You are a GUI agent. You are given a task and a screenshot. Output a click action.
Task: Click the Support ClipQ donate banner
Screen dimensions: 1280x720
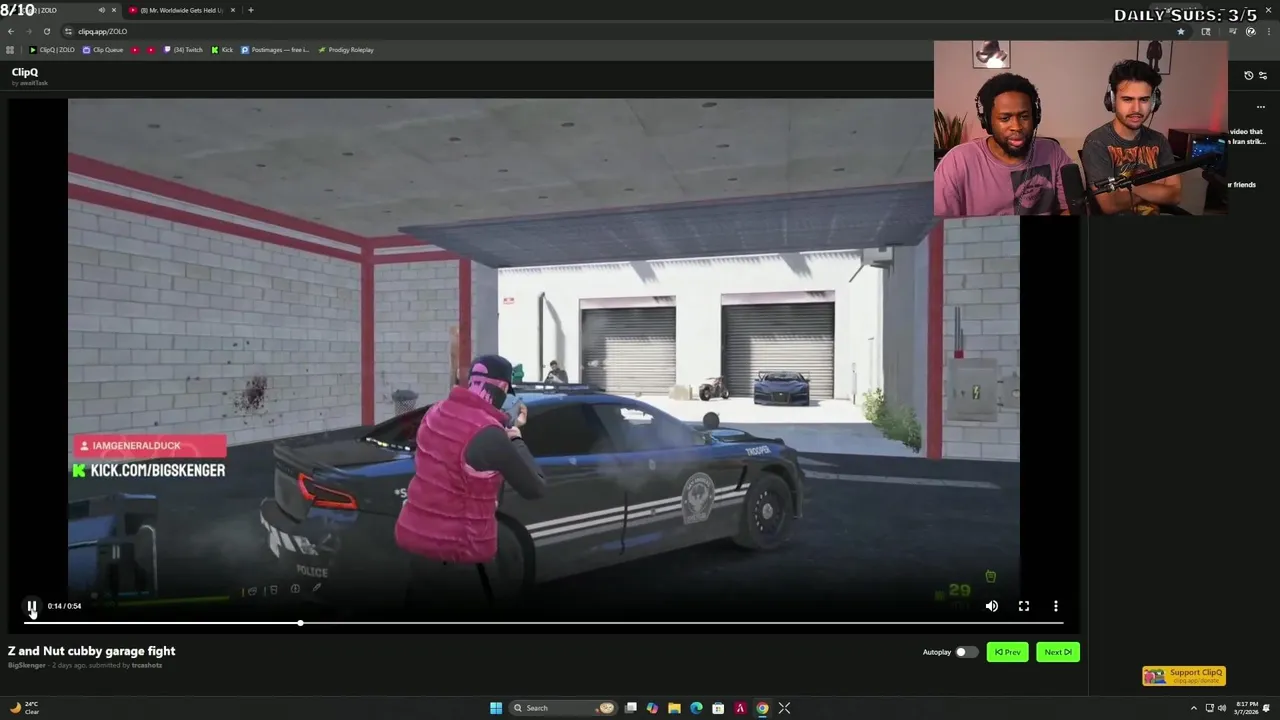pos(1184,676)
